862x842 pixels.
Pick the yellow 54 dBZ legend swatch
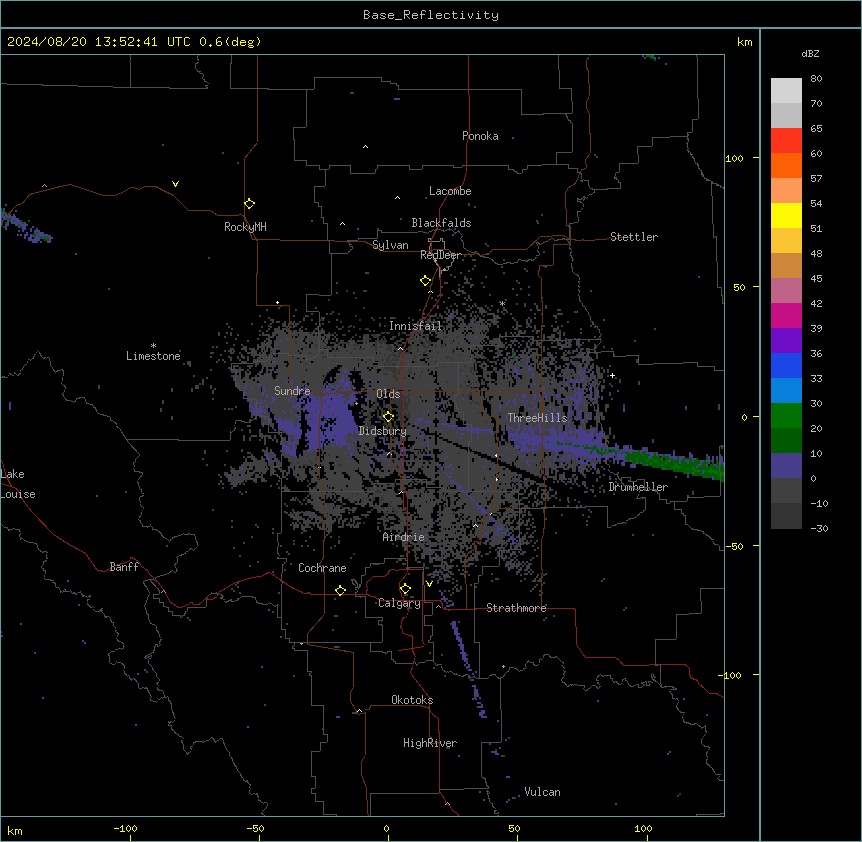[786, 215]
